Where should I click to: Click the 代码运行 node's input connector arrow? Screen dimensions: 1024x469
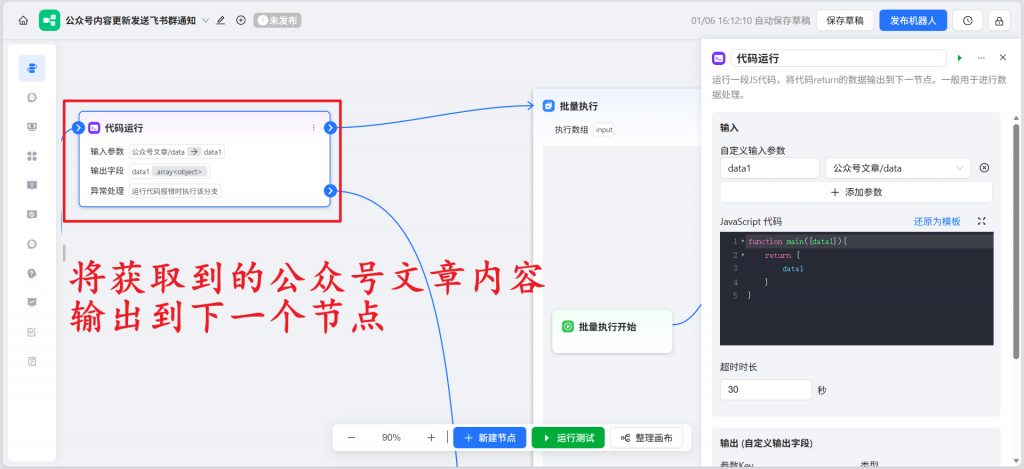click(78, 128)
